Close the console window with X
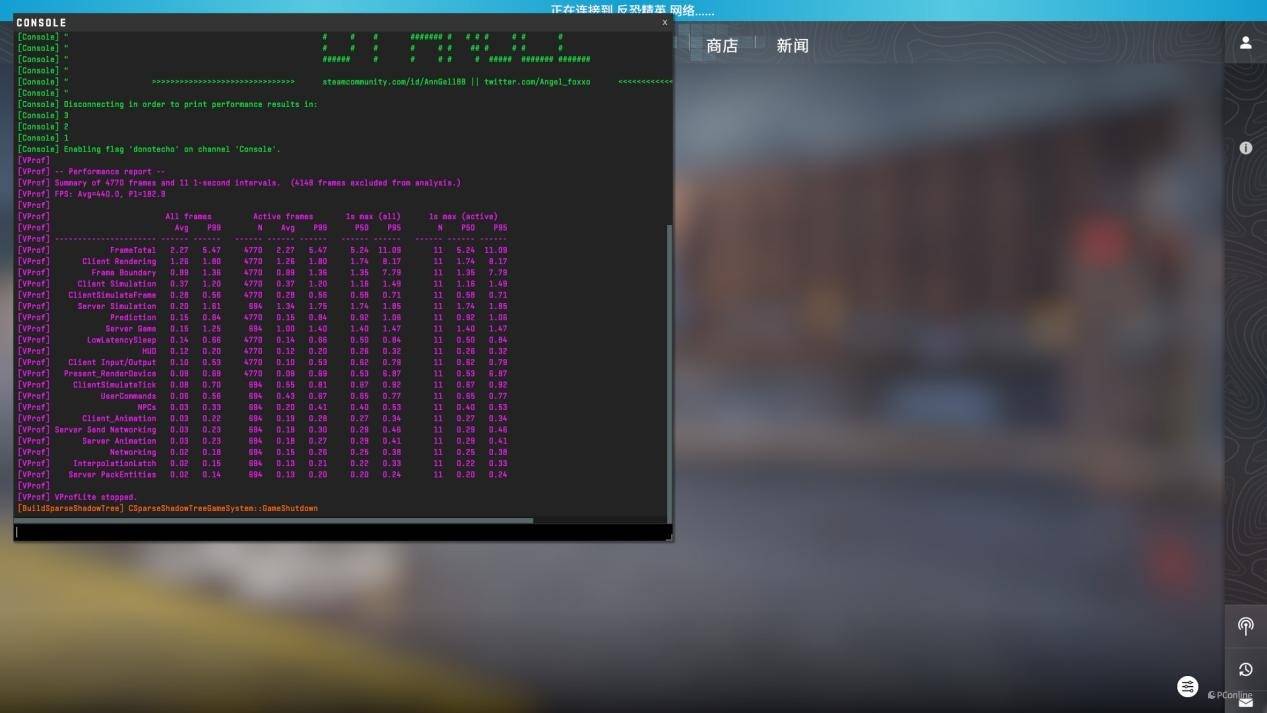 pos(664,22)
